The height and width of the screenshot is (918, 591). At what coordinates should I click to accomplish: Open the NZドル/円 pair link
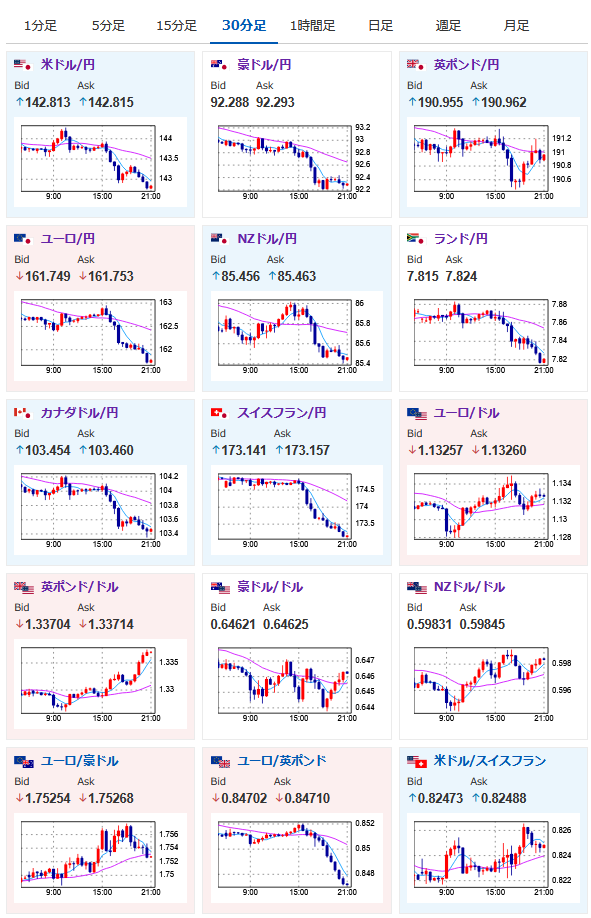click(267, 238)
